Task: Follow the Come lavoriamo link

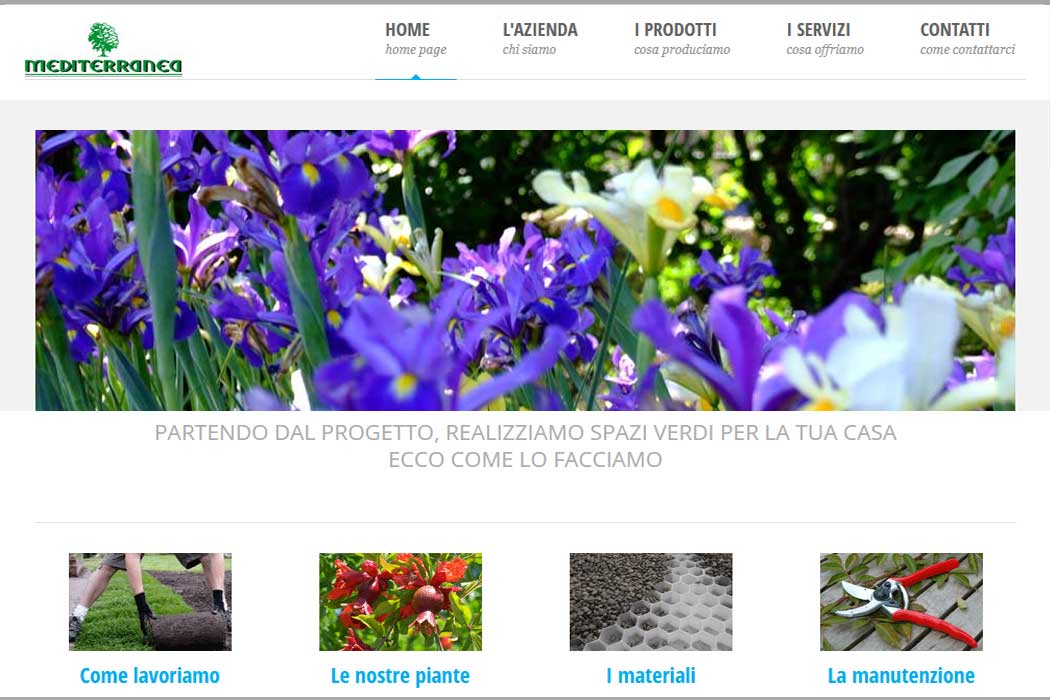Action: click(150, 676)
